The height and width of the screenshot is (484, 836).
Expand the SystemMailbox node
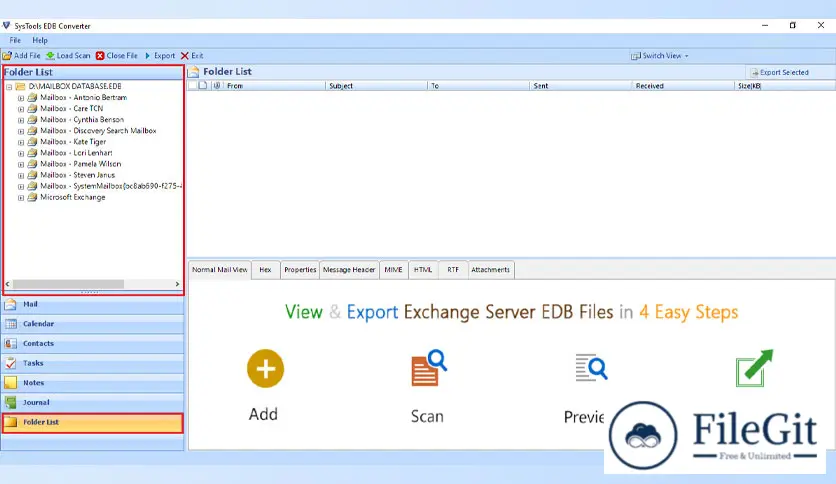[21, 187]
